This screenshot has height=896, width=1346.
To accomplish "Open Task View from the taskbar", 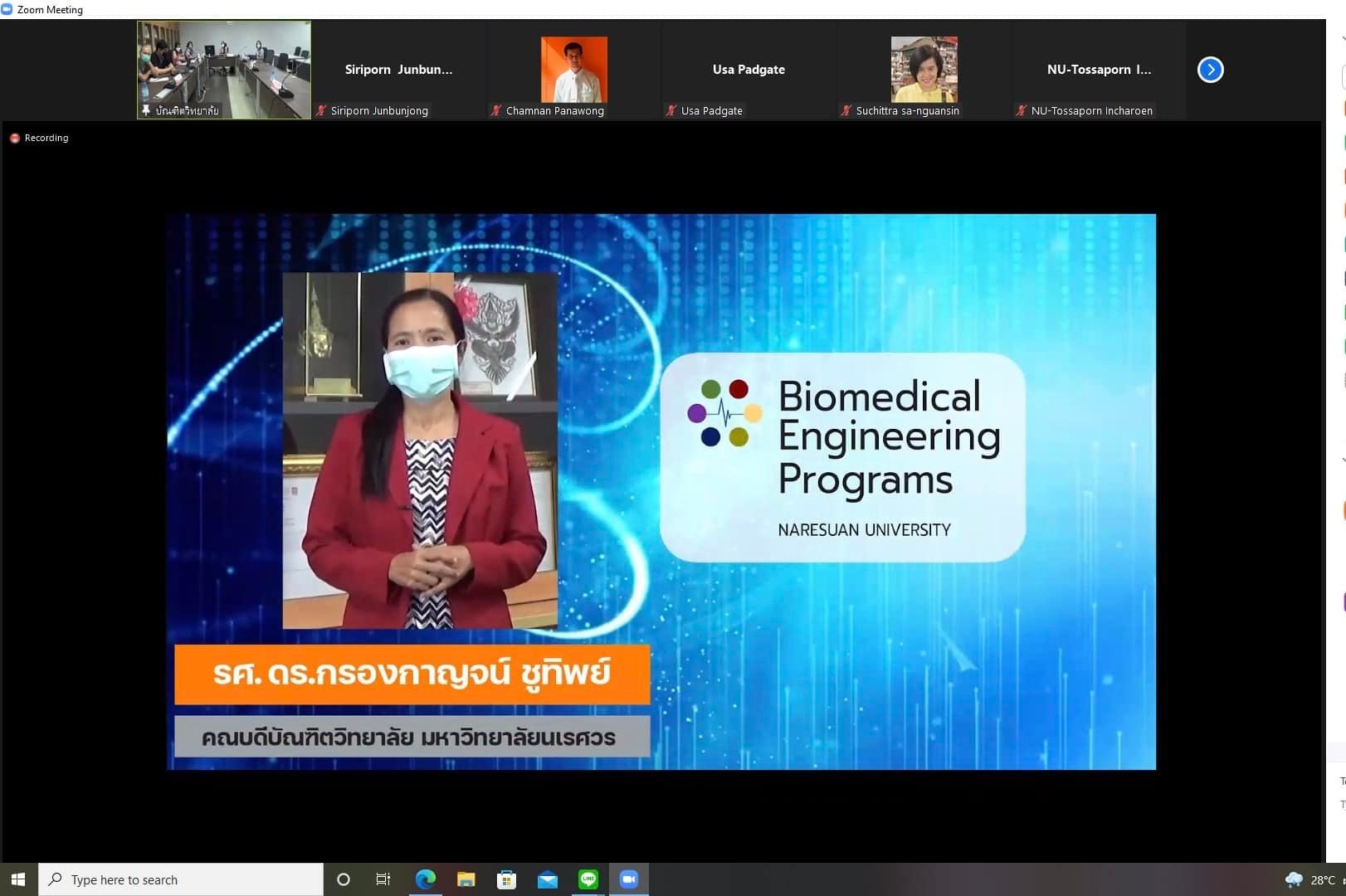I will pos(383,879).
